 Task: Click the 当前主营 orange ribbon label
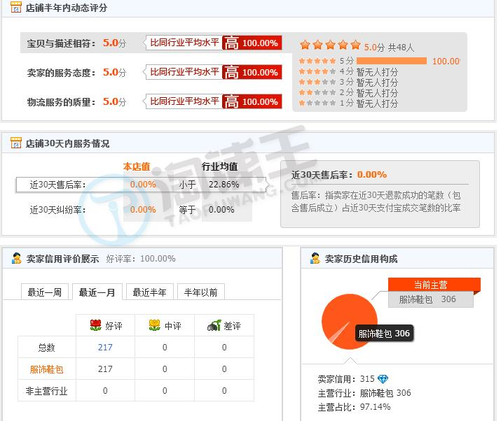pos(434,285)
